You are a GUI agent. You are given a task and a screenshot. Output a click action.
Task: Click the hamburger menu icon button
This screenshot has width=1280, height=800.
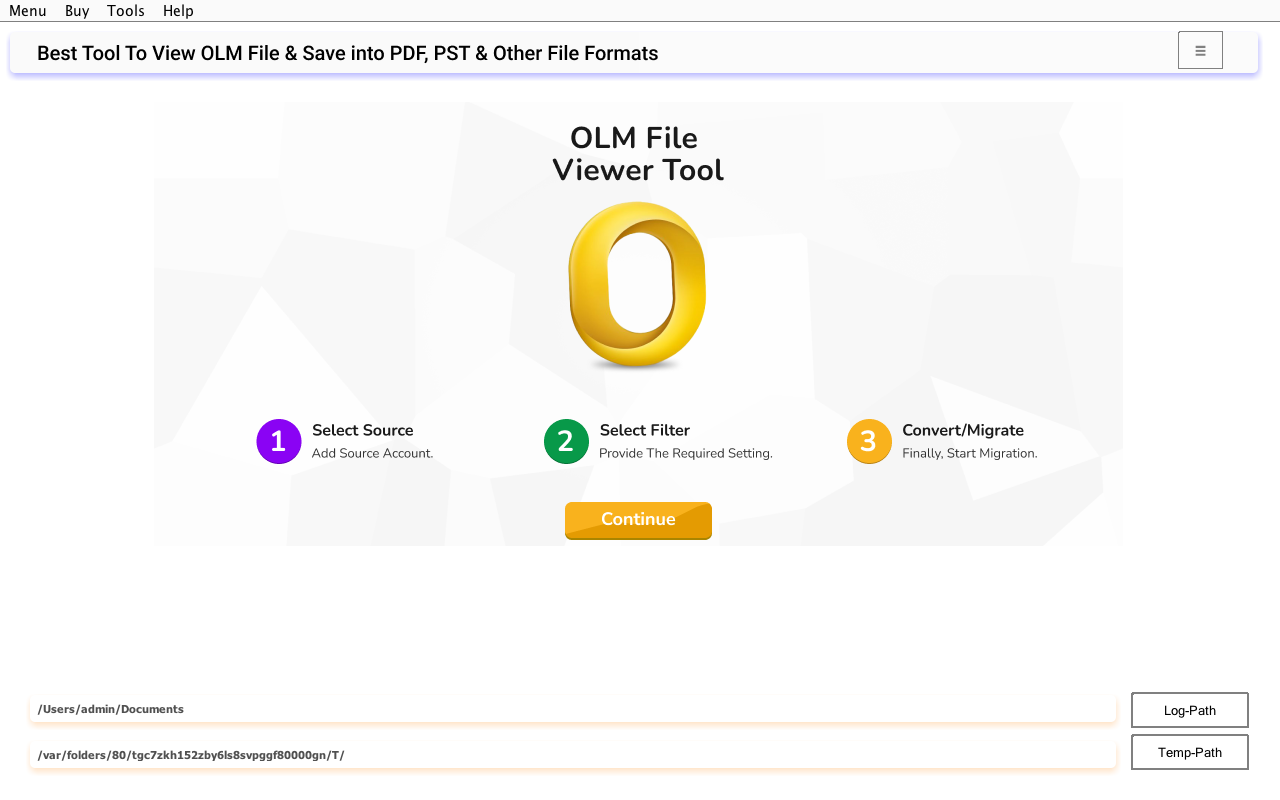[1200, 50]
